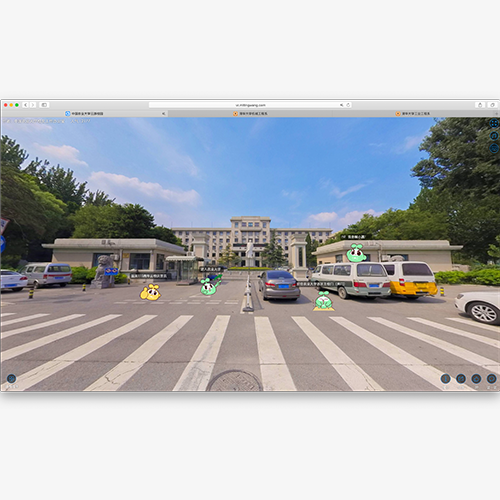The height and width of the screenshot is (500, 500).
Task: Click the camera-like circular icon at bottom right
Action: tap(476, 379)
